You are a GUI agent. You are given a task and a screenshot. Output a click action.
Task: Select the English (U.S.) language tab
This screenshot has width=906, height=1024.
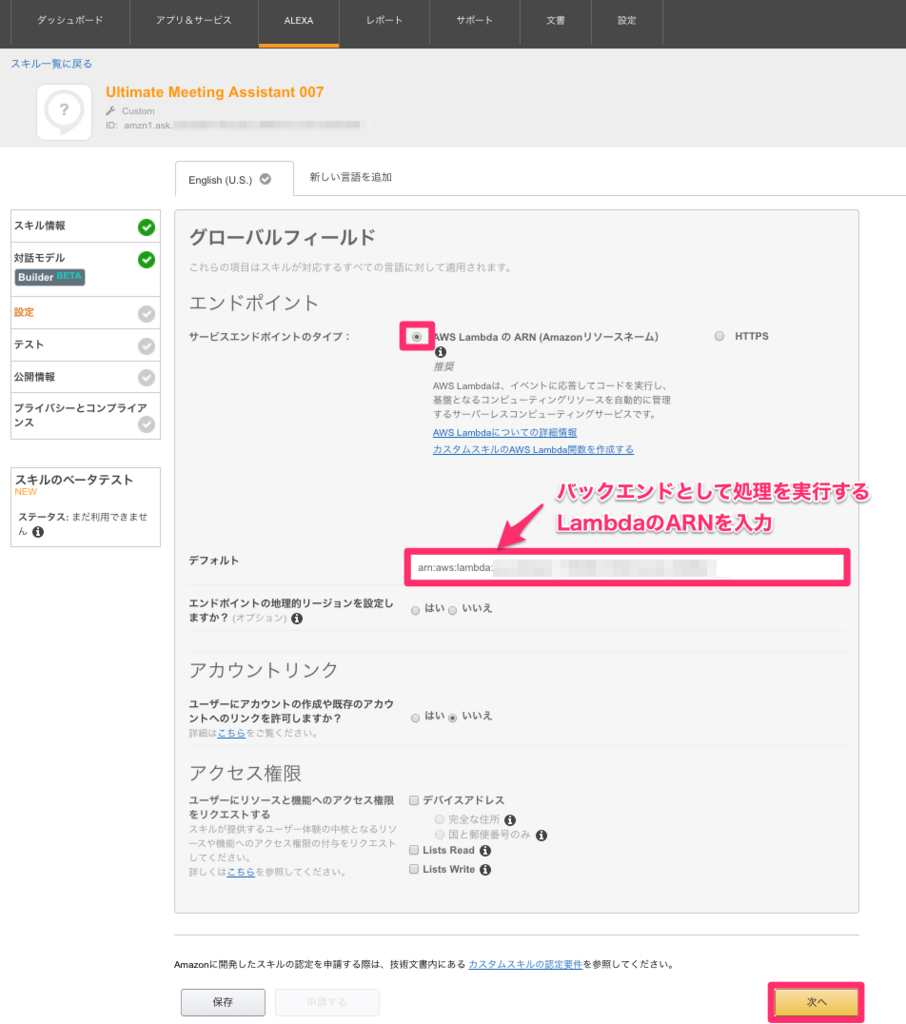tap(234, 179)
